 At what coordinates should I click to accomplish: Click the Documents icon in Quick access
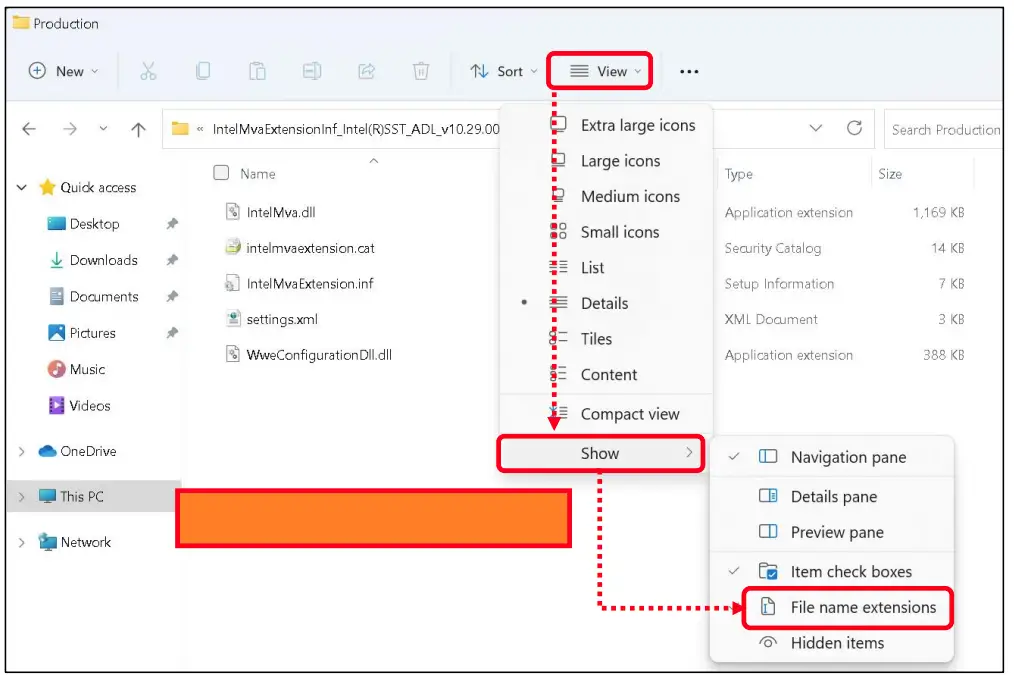click(x=57, y=296)
